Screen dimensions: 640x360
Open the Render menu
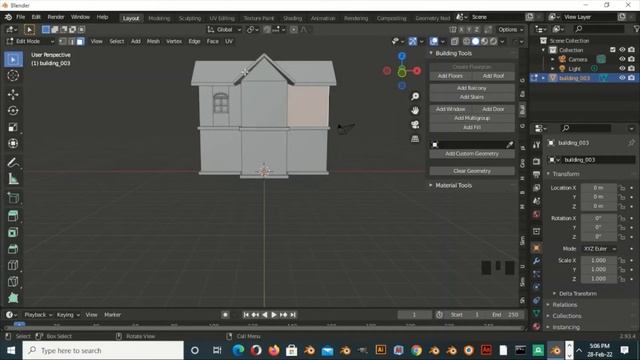pos(56,17)
